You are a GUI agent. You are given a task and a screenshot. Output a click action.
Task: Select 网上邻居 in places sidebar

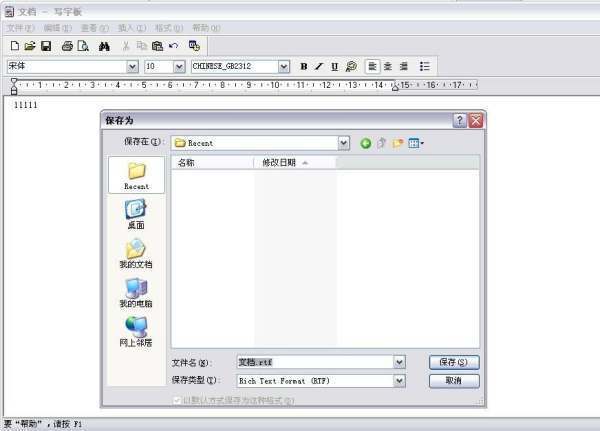pyautogui.click(x=136, y=332)
